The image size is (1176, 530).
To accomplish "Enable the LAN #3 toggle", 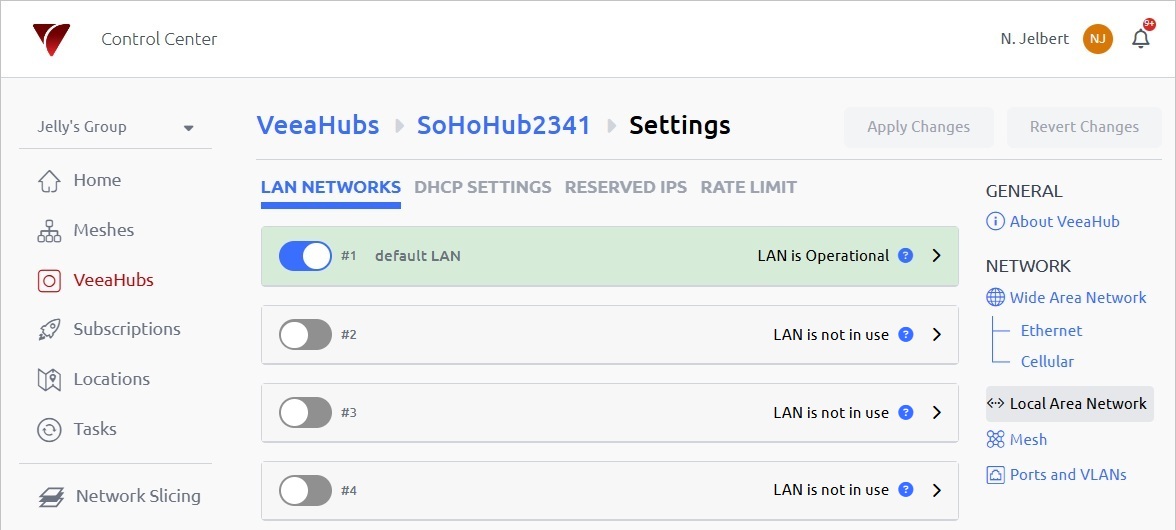I will (305, 412).
